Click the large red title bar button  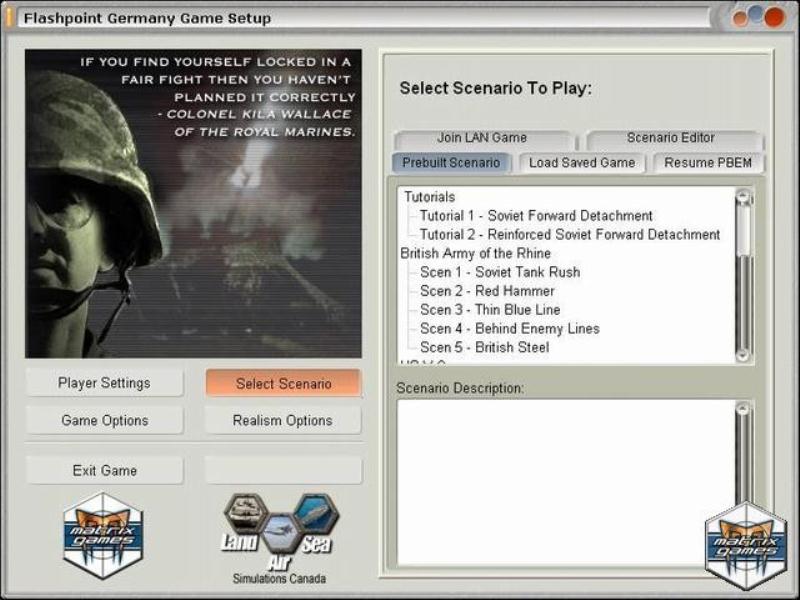pyautogui.click(x=774, y=18)
